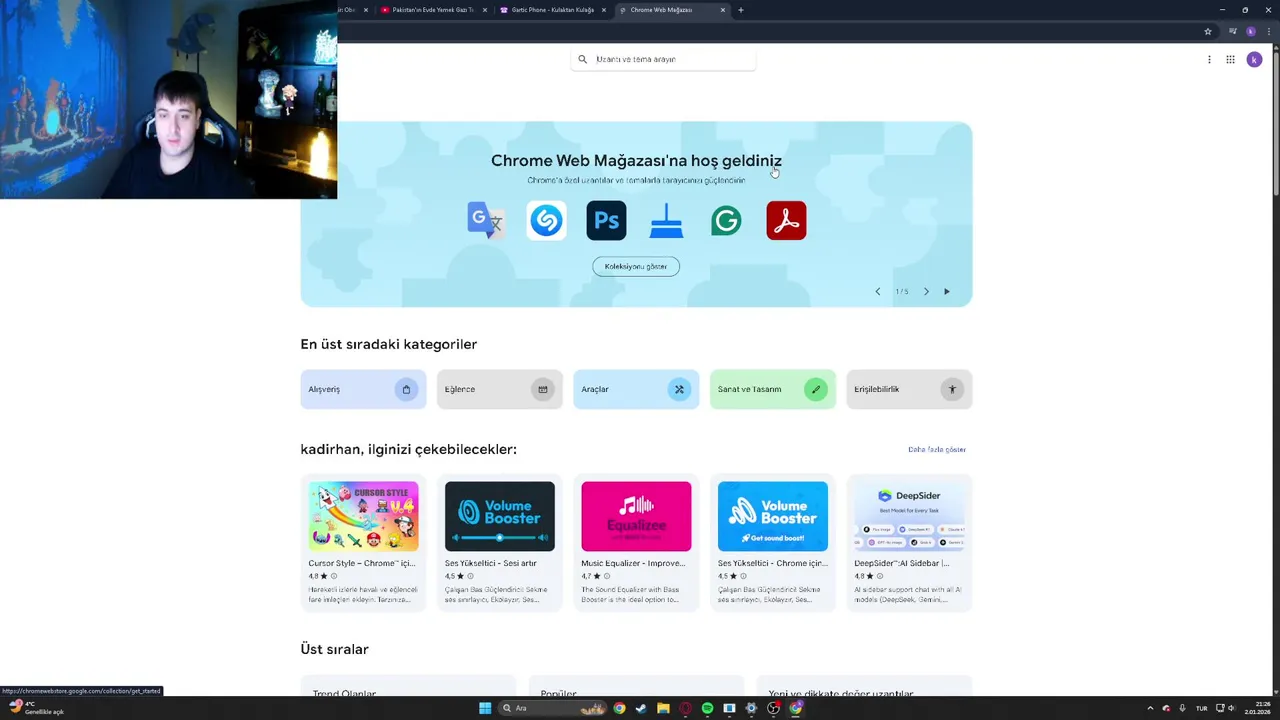Viewport: 1280px width, 720px height.
Task: Focus the extension and theme search field
Action: (x=663, y=59)
